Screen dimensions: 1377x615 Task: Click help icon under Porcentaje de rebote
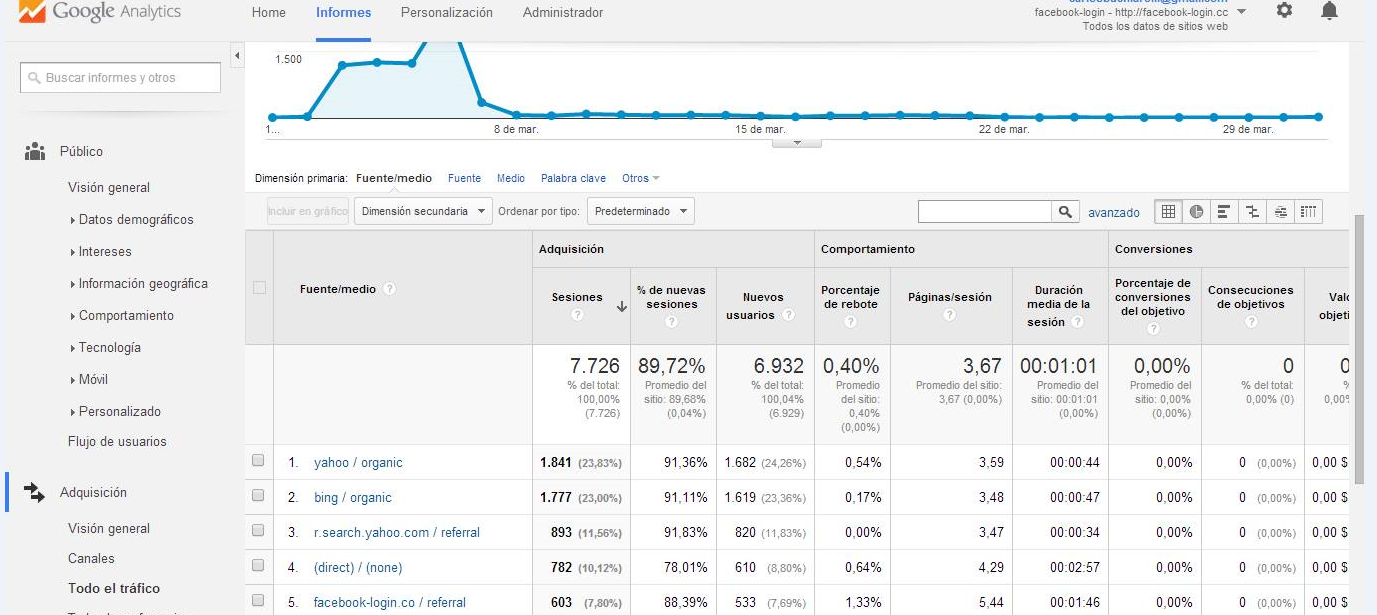[x=850, y=322]
